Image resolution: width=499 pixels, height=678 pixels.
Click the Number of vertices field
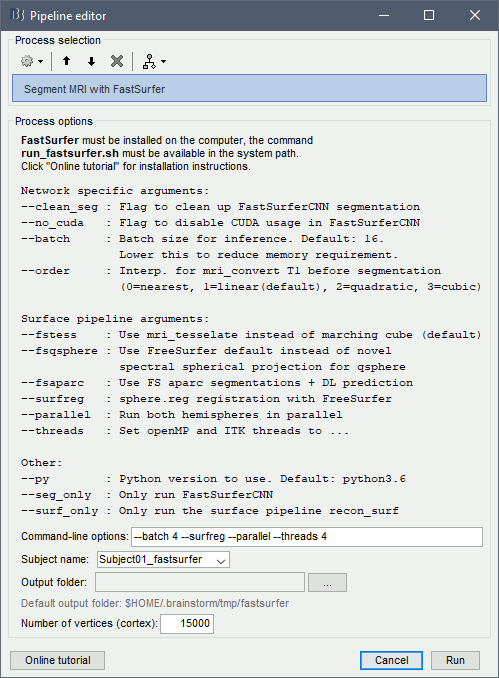click(x=187, y=624)
